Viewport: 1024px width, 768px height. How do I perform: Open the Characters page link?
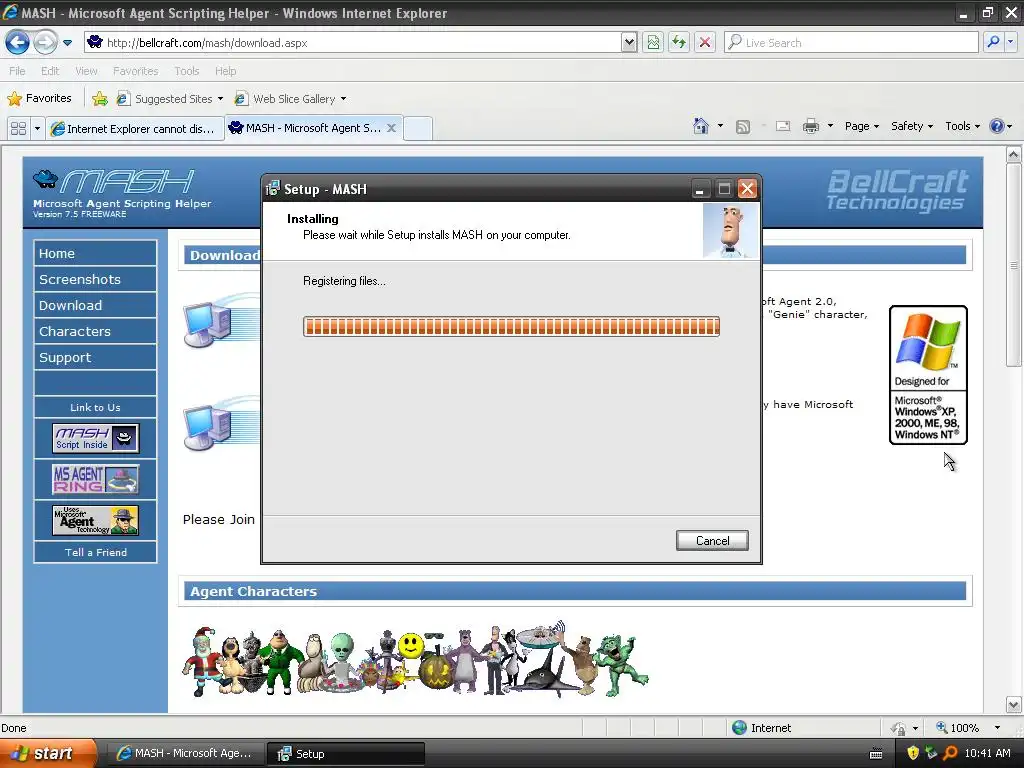(95, 332)
